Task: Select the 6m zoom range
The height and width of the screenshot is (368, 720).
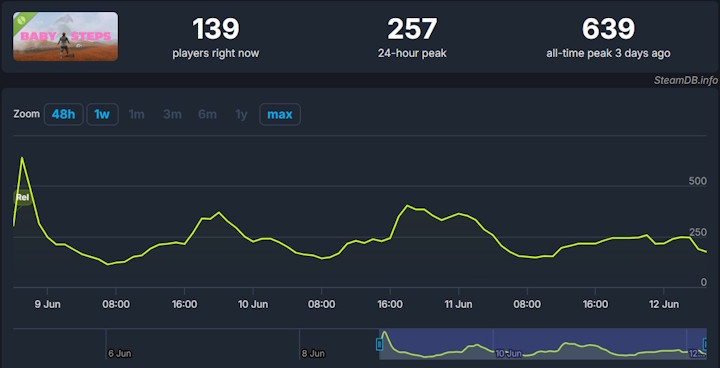Action: coord(208,114)
